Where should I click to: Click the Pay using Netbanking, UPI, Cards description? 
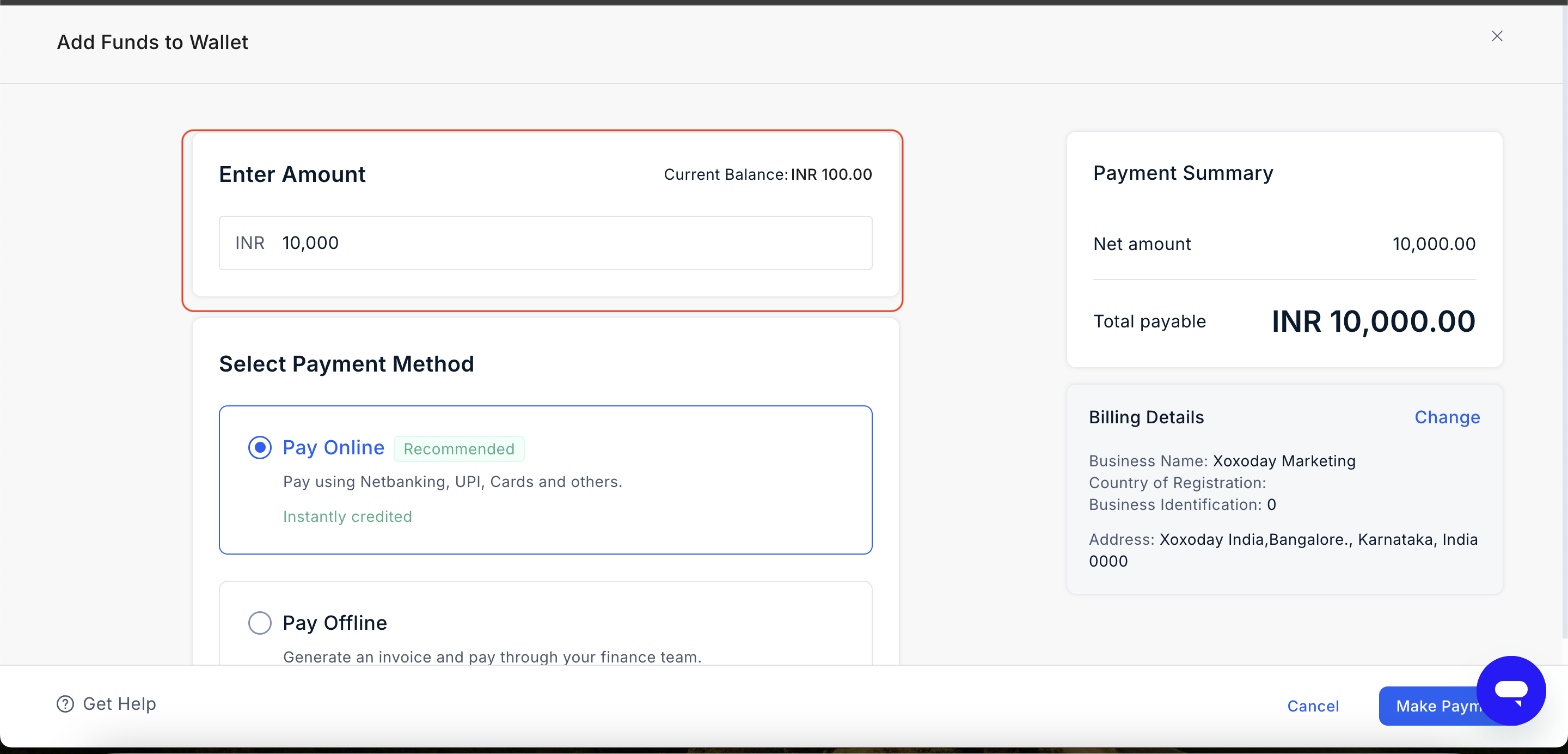(x=453, y=482)
